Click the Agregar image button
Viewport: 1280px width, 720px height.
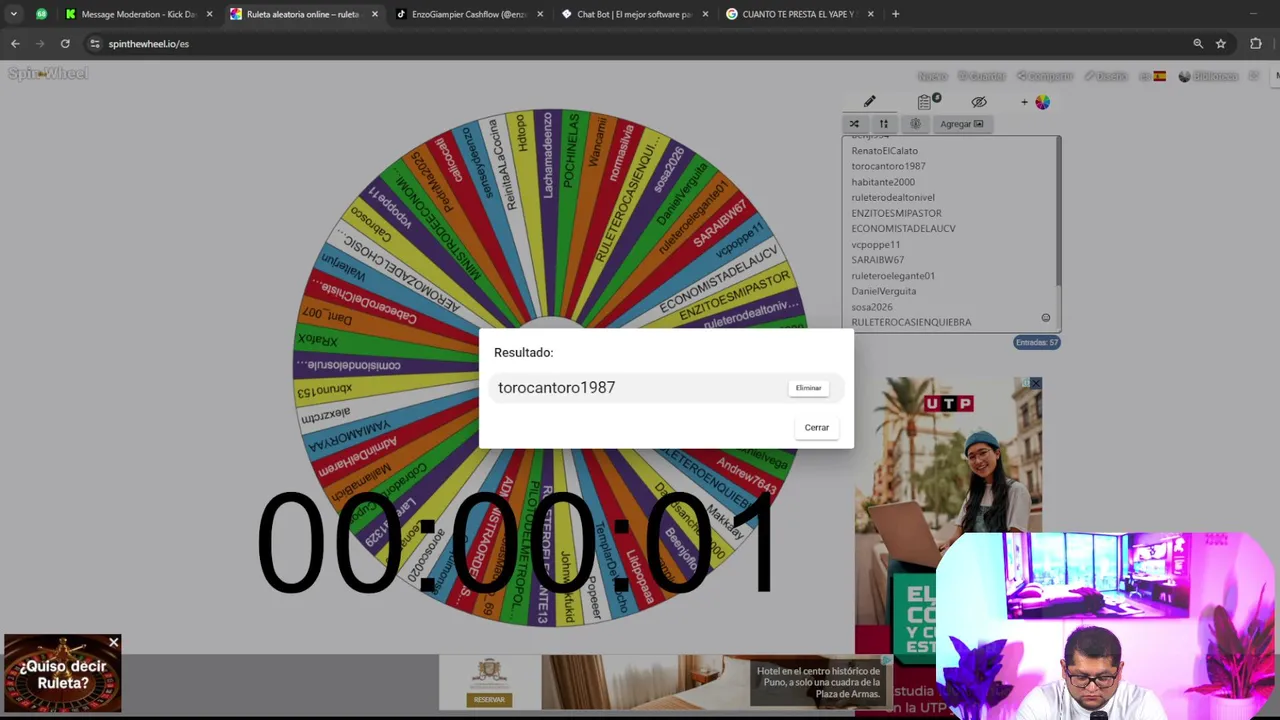click(x=962, y=124)
